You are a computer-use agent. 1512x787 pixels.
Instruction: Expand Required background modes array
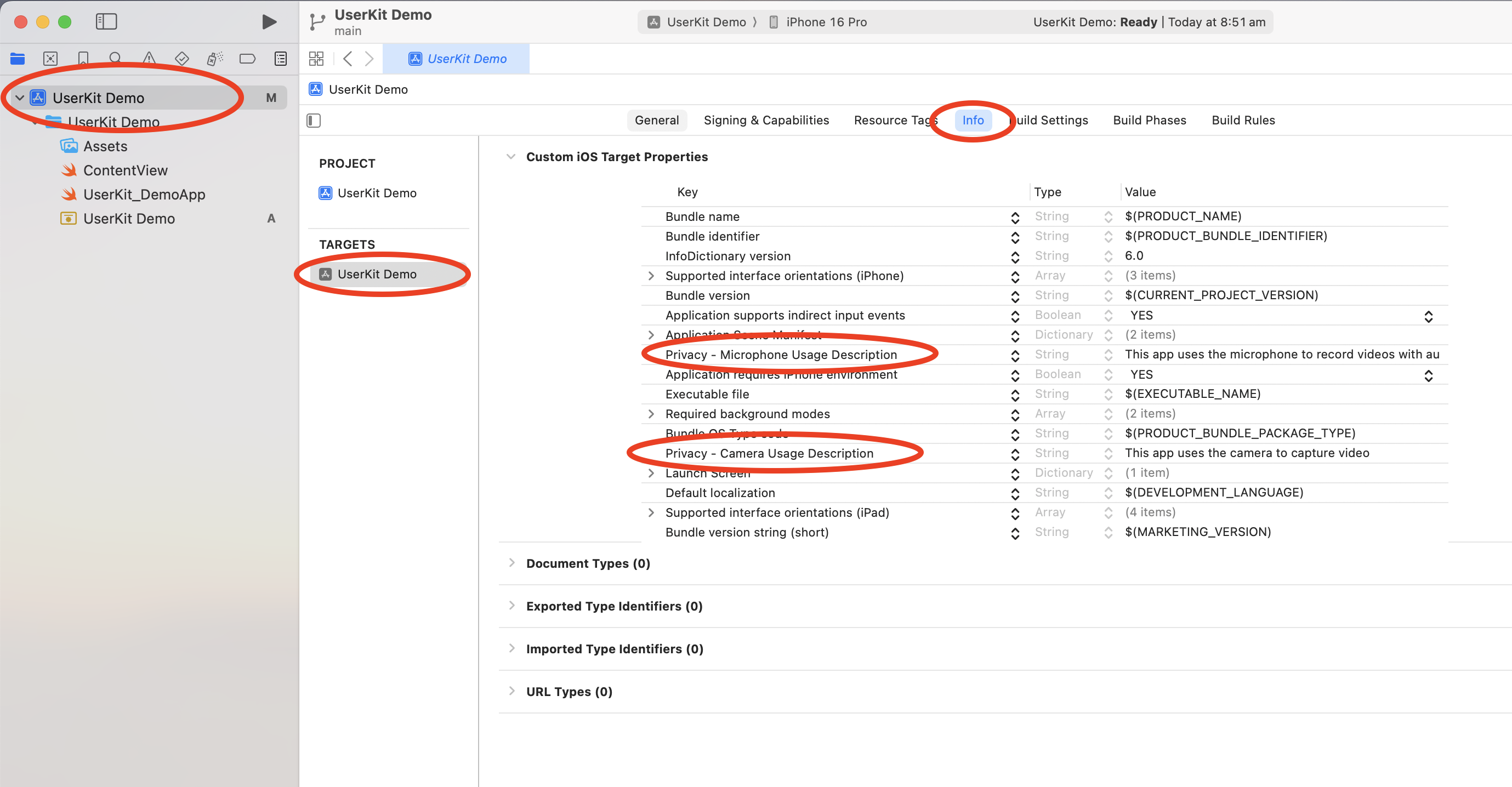pyautogui.click(x=651, y=414)
